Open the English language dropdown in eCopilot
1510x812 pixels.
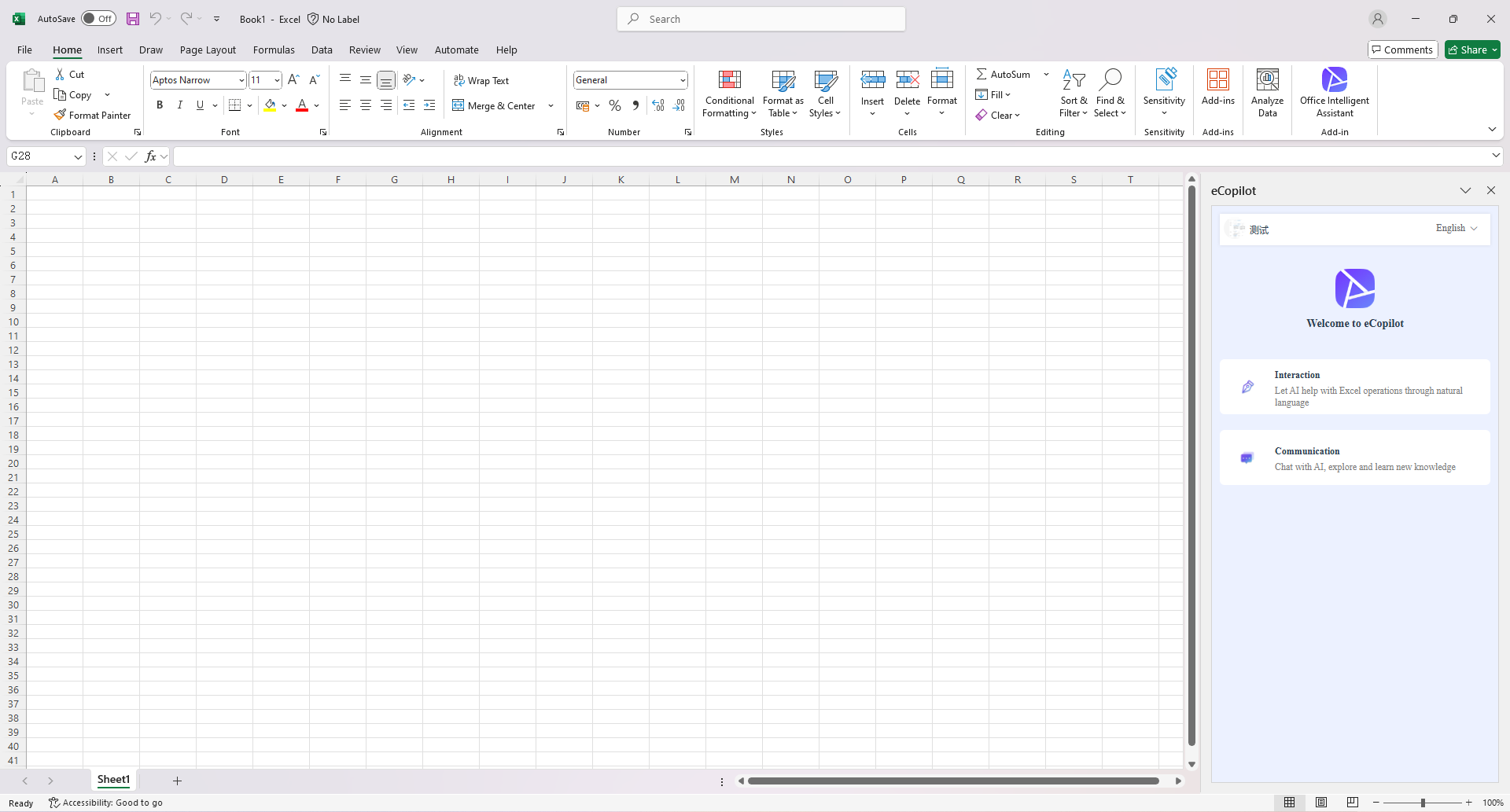point(1456,229)
